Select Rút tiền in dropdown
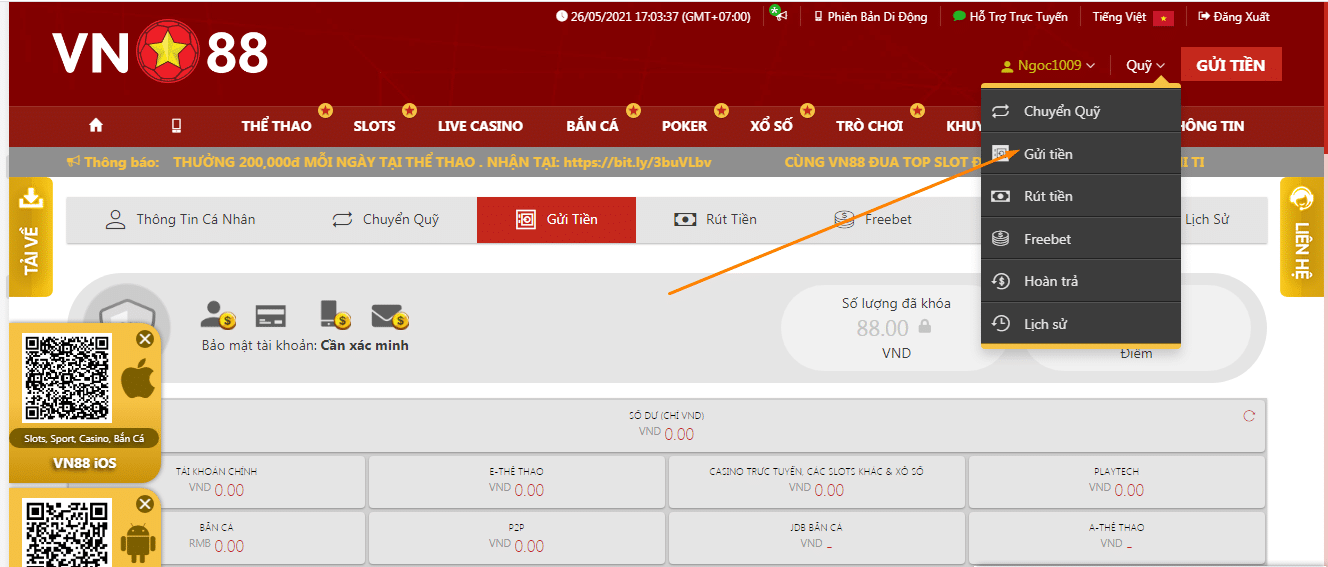The width and height of the screenshot is (1328, 567). coord(1081,196)
